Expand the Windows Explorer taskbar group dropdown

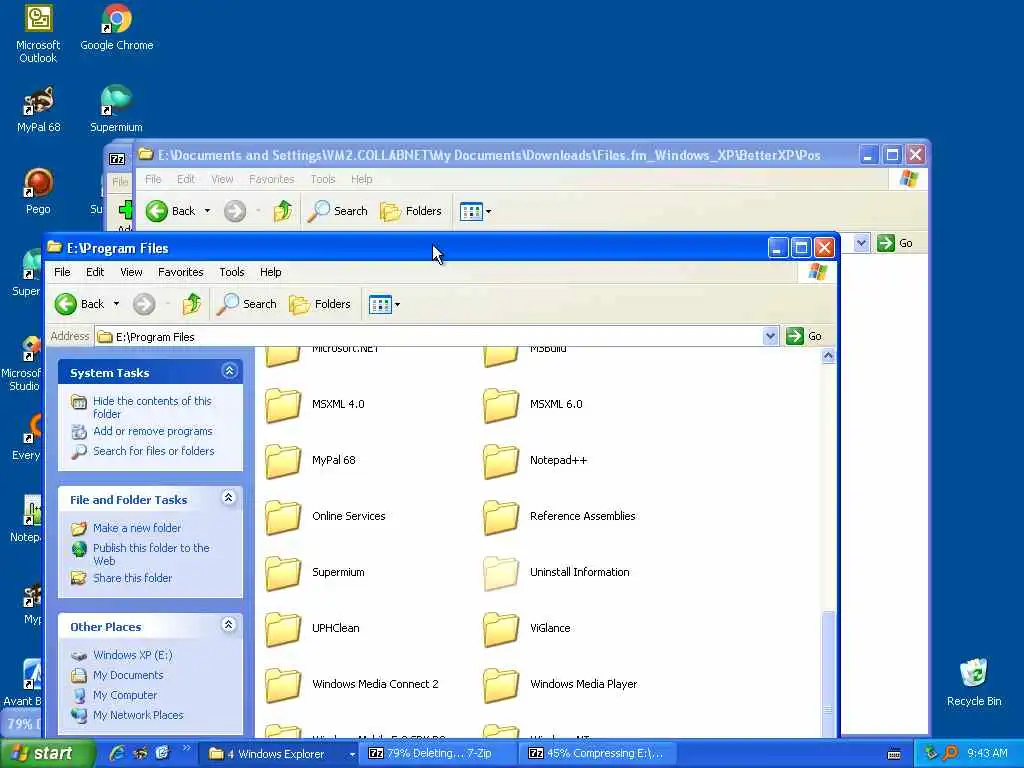pos(352,754)
